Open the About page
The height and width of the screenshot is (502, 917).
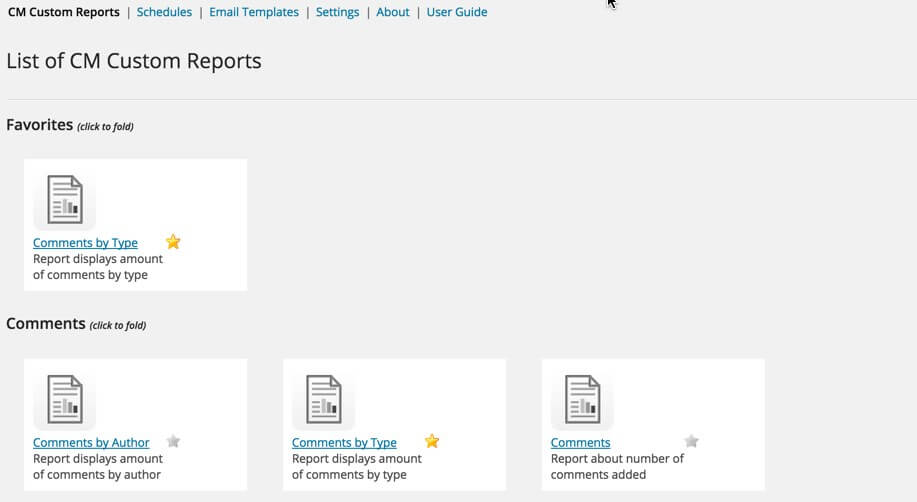click(x=393, y=12)
